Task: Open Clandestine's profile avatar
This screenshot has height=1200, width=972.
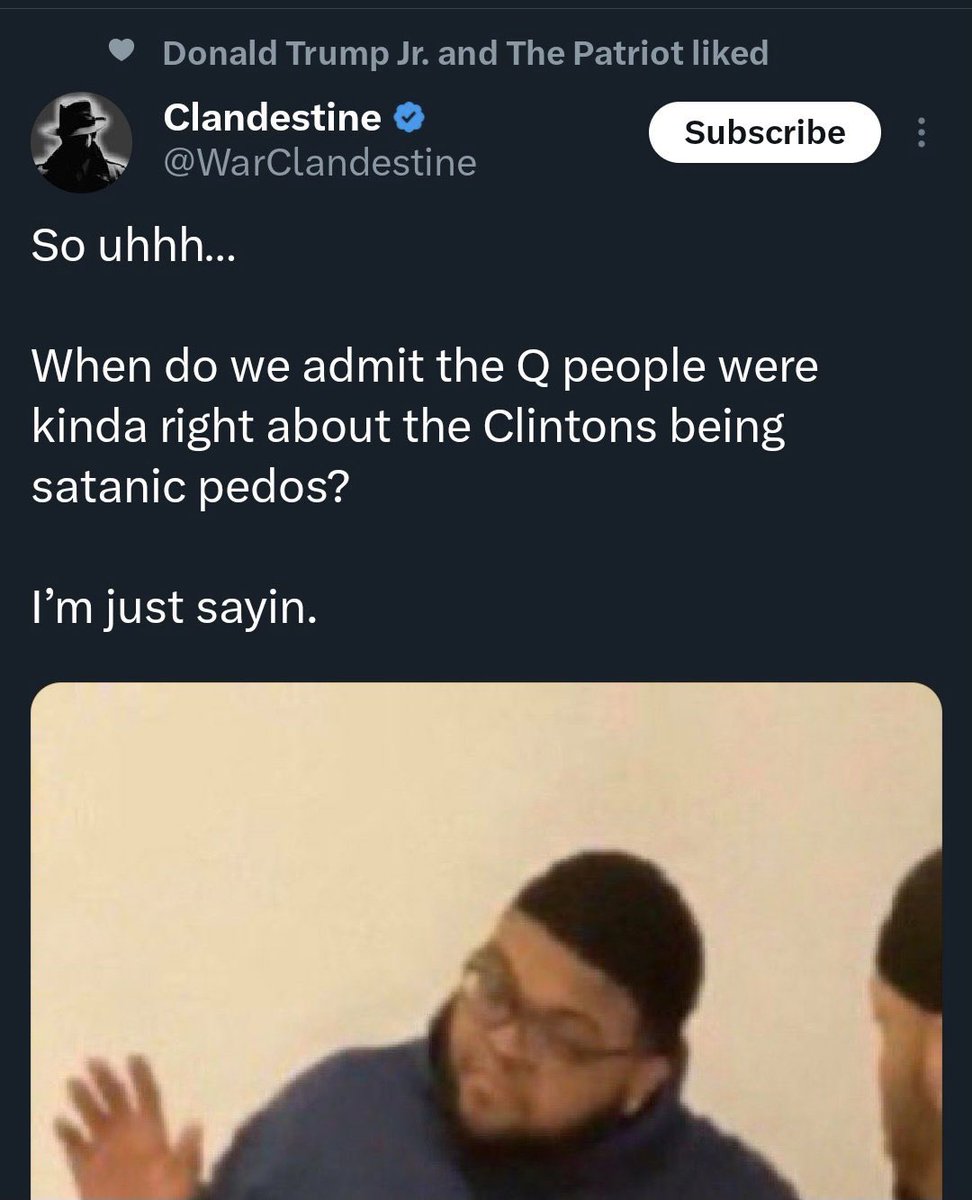Action: [x=82, y=142]
